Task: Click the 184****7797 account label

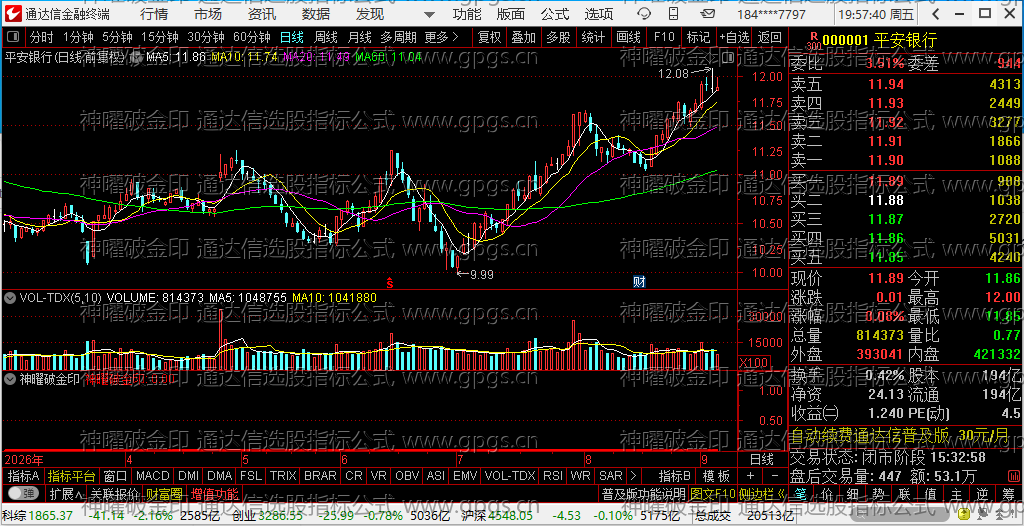Action: (771, 14)
